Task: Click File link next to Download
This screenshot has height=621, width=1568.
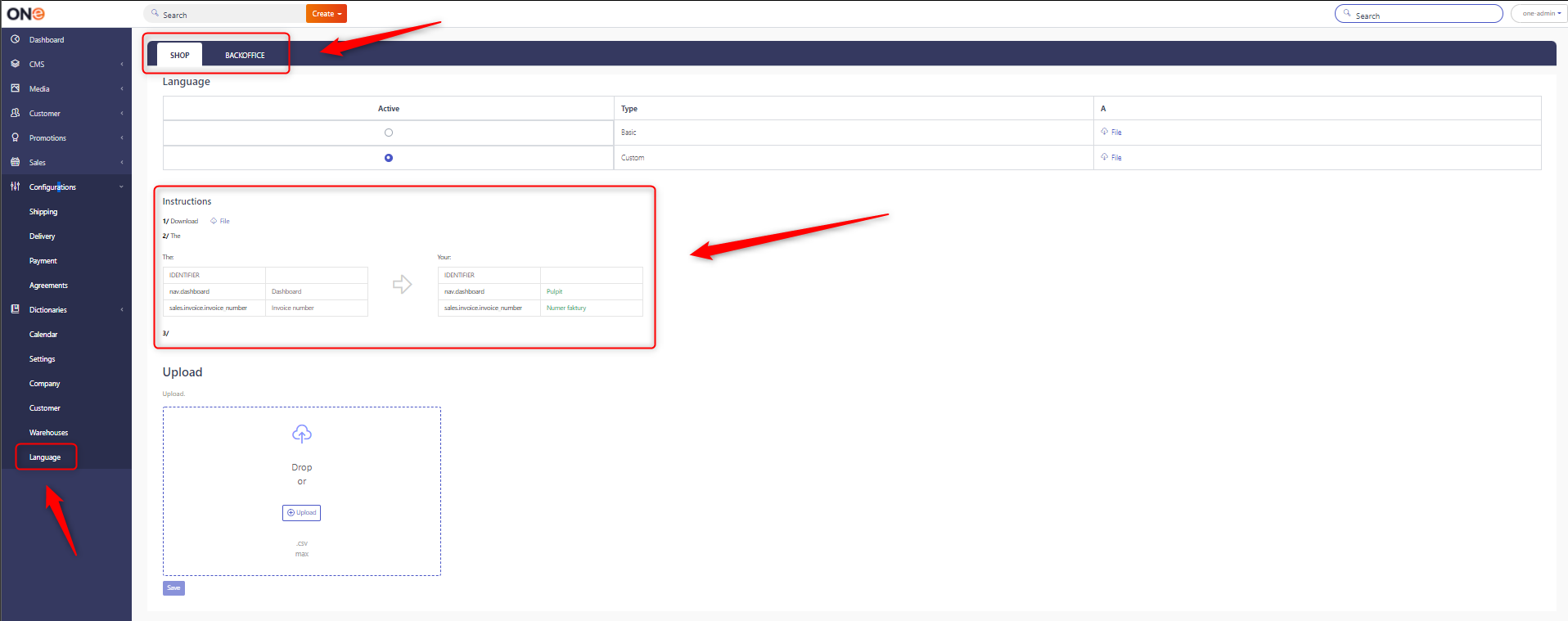Action: (x=224, y=221)
